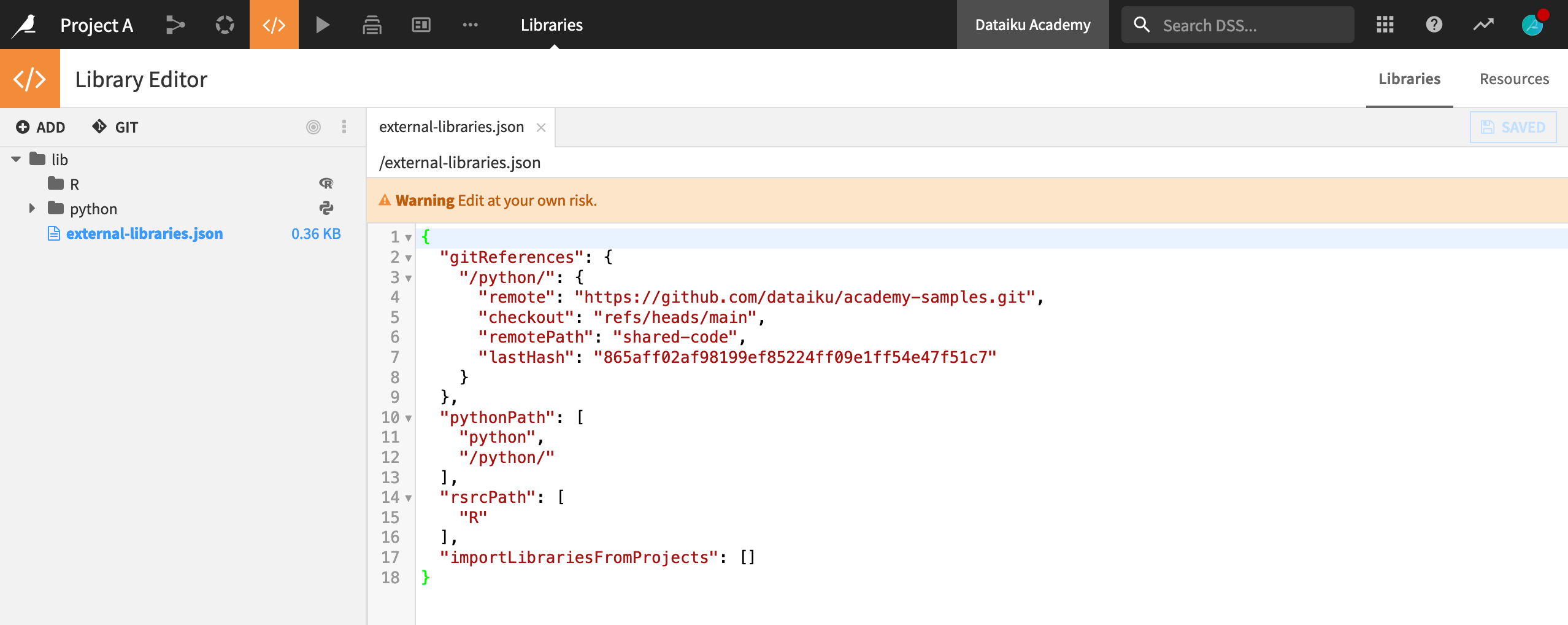Switch to the Resources tab
Viewport: 1568px width, 625px height.
pos(1514,79)
